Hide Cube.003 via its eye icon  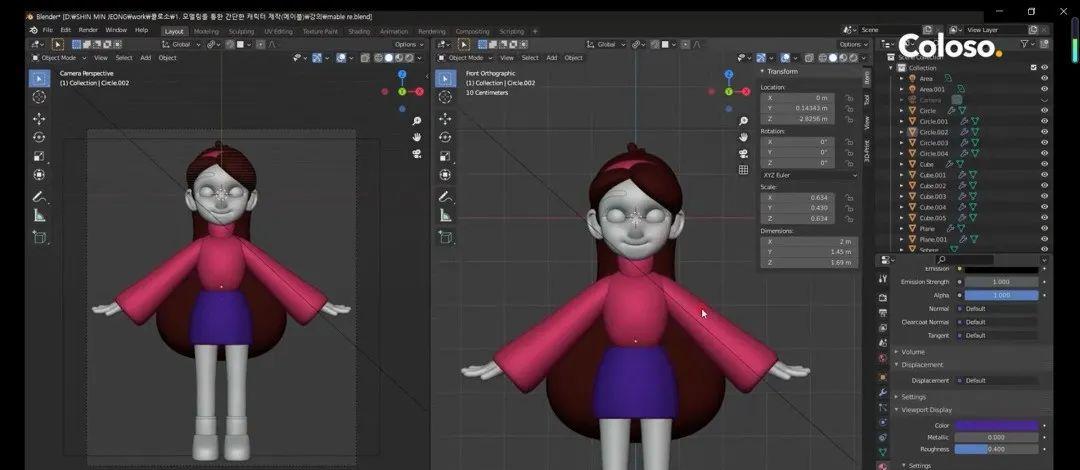[1044, 196]
